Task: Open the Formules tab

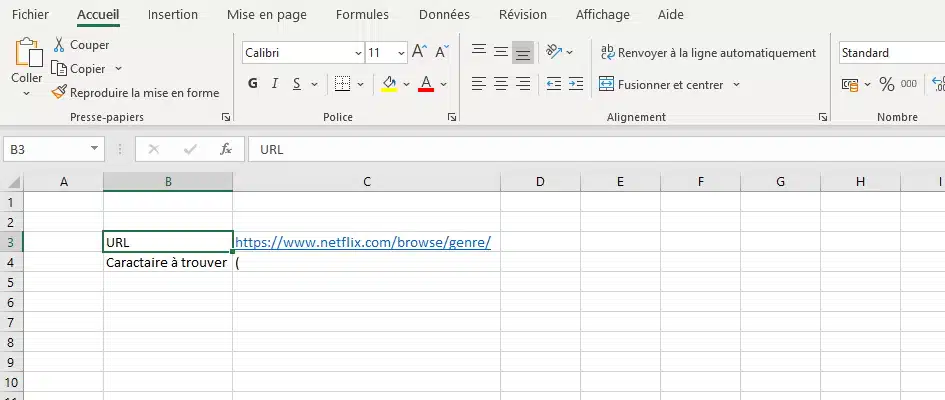Action: [362, 14]
